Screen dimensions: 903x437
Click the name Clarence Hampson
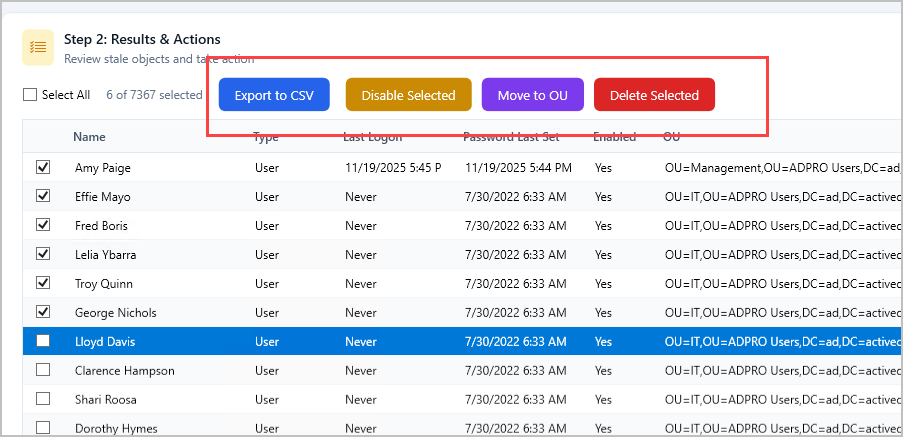pyautogui.click(x=124, y=371)
